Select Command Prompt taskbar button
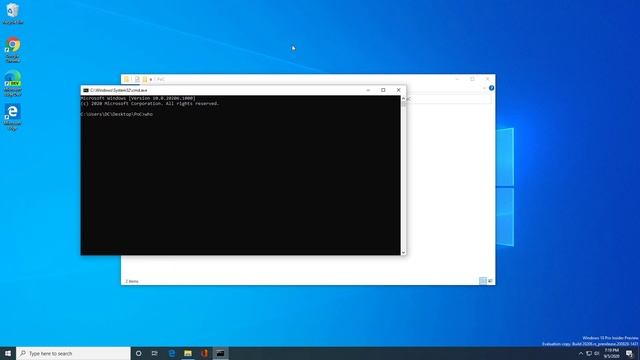 click(x=220, y=353)
